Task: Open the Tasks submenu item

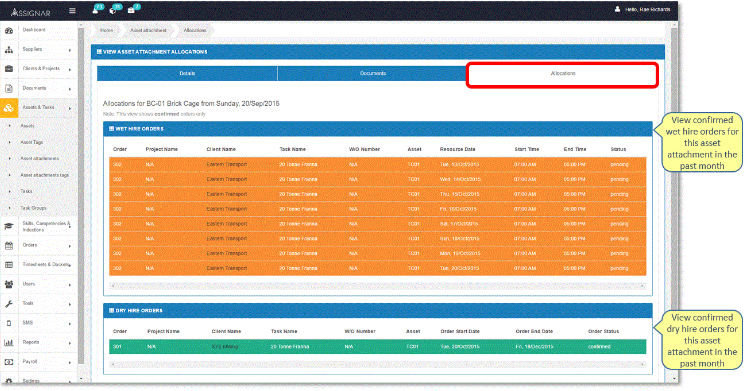Action: pos(26,191)
